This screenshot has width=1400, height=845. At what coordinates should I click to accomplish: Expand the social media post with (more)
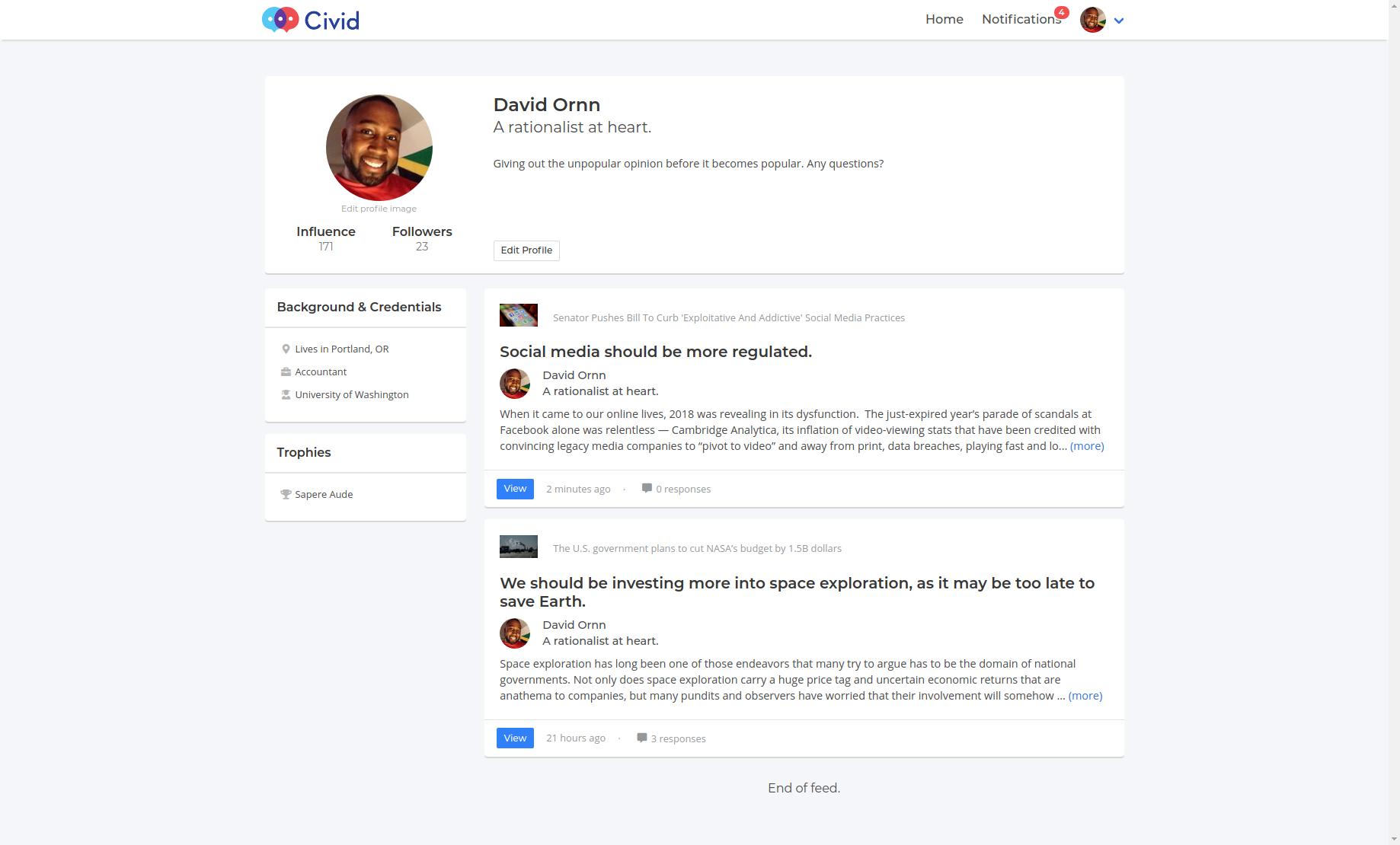tap(1087, 446)
